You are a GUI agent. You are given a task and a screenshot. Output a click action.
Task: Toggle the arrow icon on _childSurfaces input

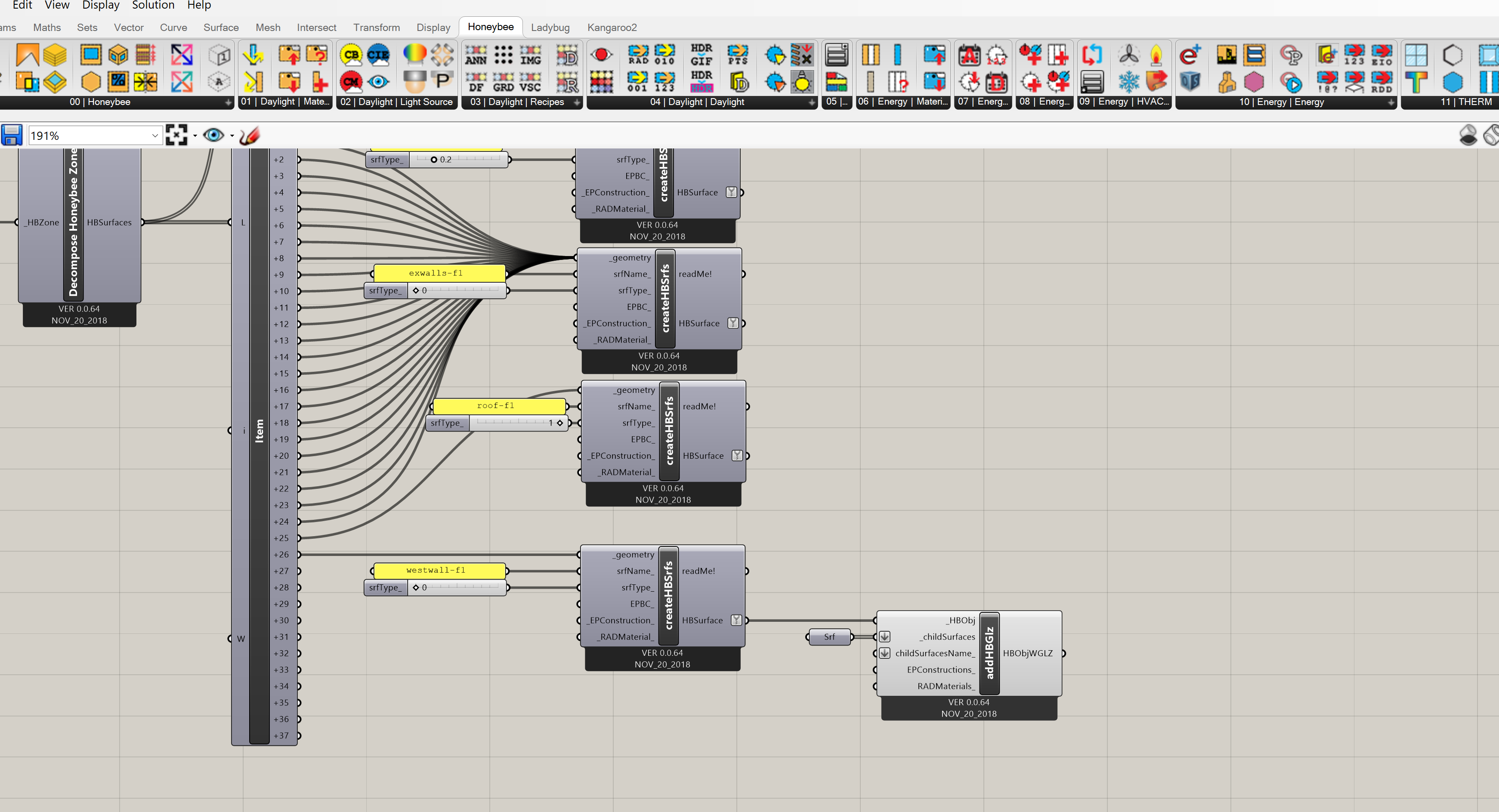tap(884, 637)
